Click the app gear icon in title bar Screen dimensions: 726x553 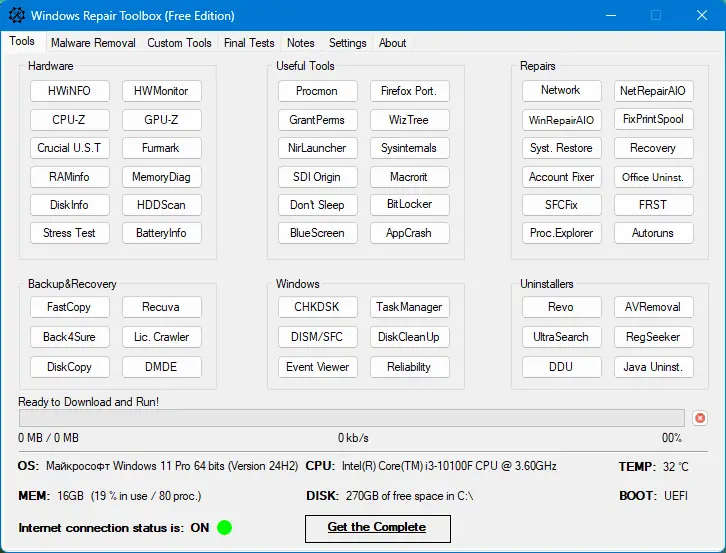[x=17, y=15]
